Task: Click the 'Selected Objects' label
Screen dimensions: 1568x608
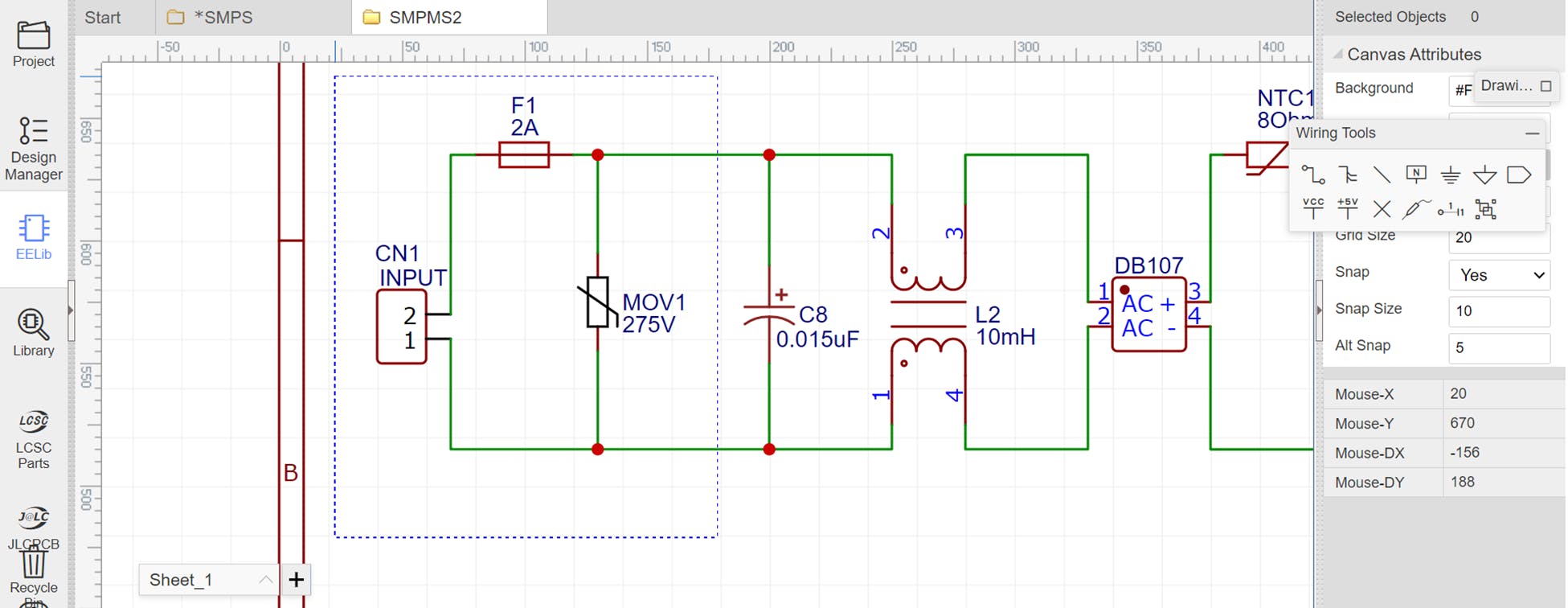Action: pyautogui.click(x=1390, y=17)
